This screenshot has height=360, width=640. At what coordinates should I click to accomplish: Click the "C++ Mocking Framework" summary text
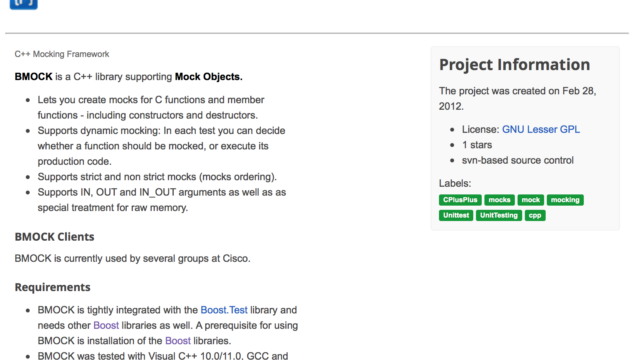click(62, 54)
